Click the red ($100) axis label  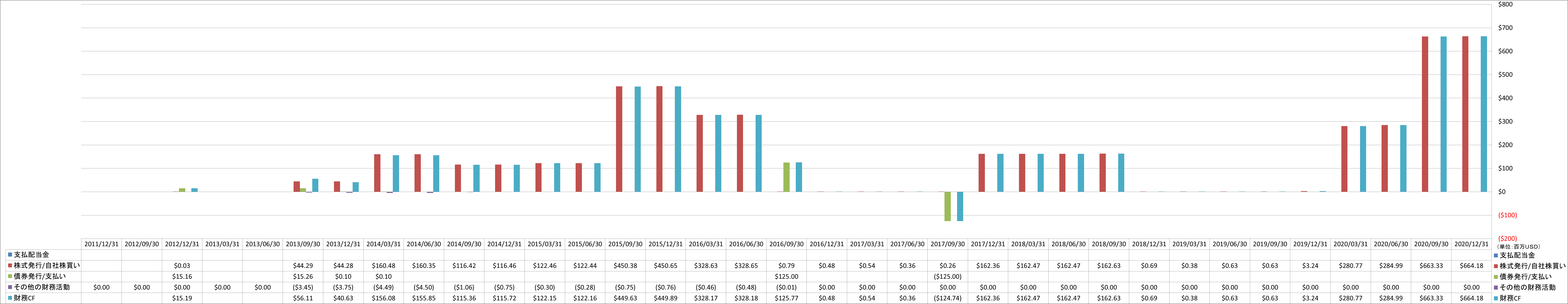pyautogui.click(x=1507, y=215)
